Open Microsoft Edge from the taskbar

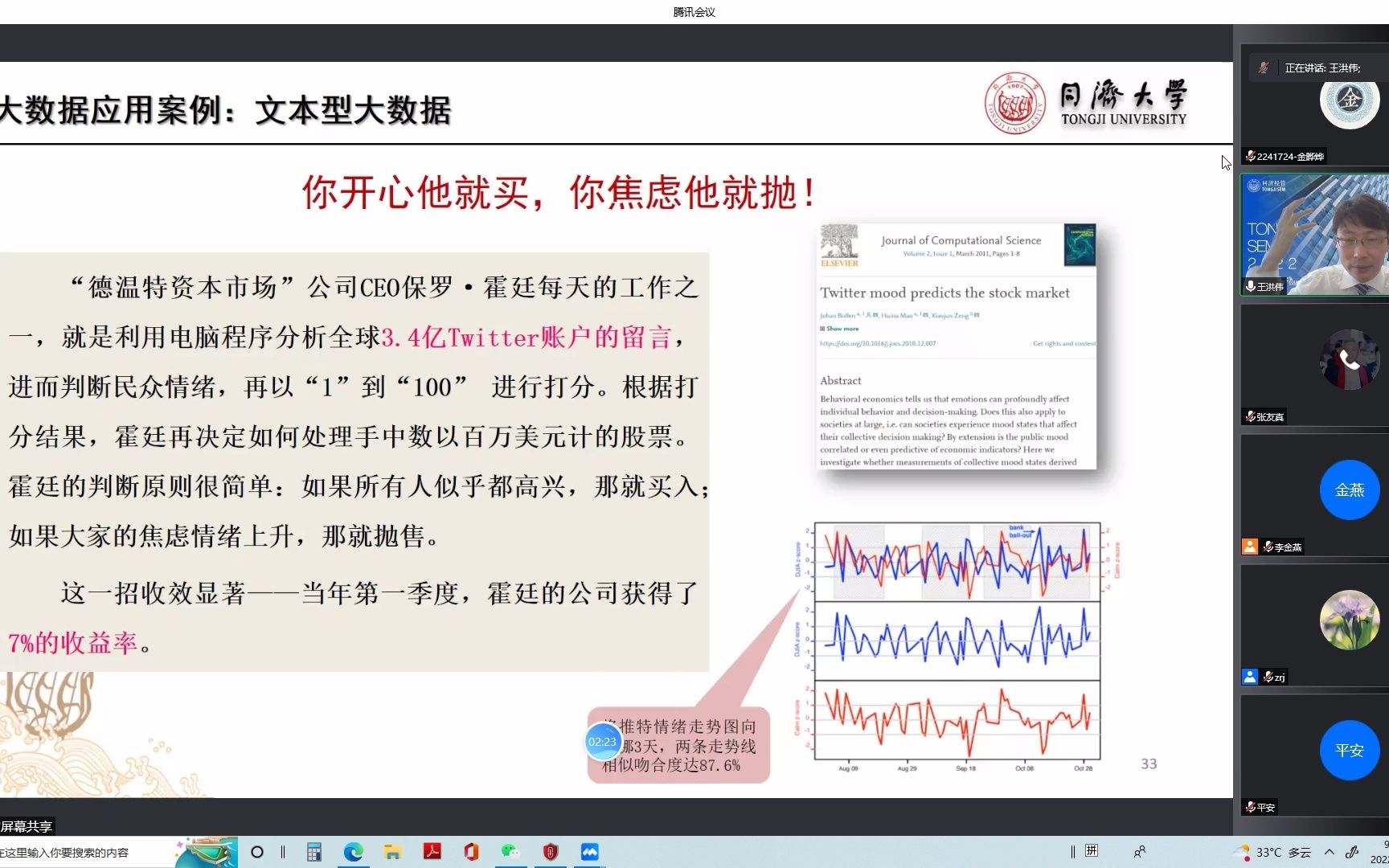tap(354, 852)
